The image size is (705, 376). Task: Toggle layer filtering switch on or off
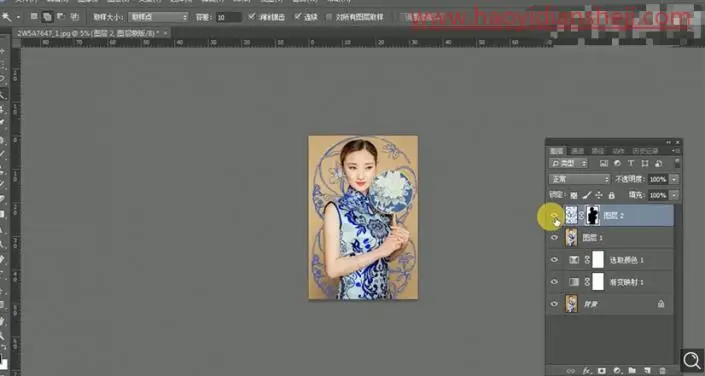pyautogui.click(x=677, y=163)
